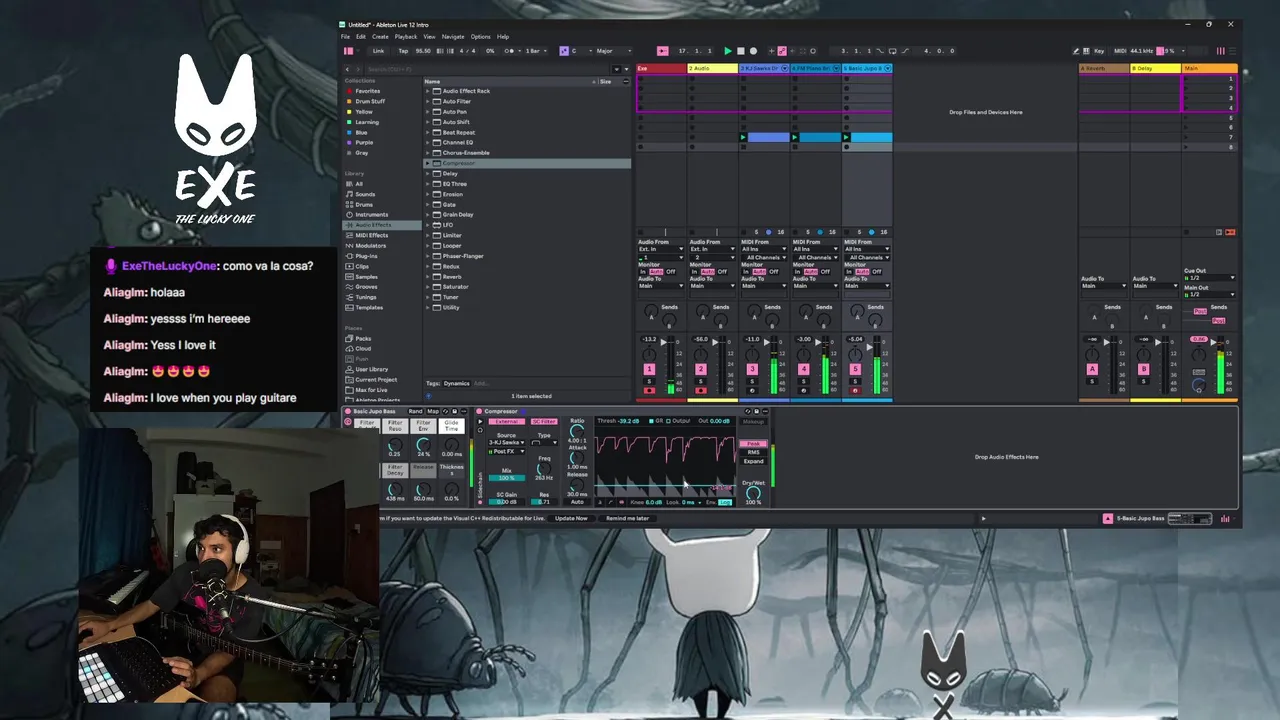Screen dimensions: 1280x720
Task: Click the Update Now button
Action: click(571, 518)
